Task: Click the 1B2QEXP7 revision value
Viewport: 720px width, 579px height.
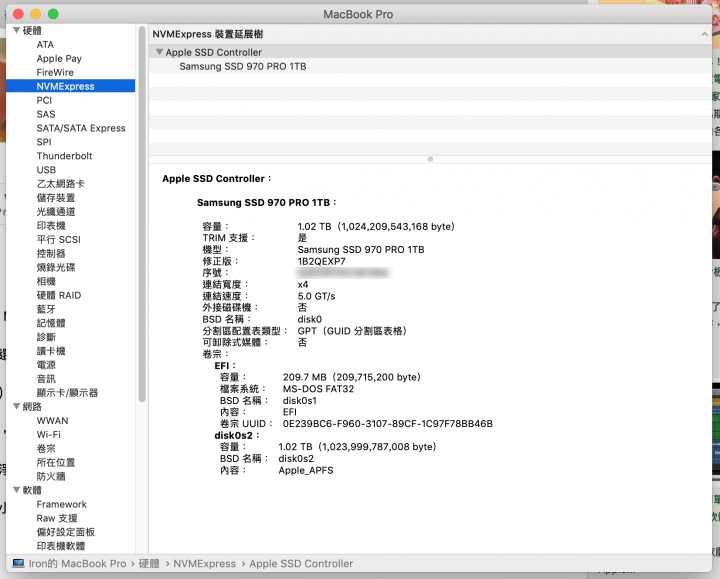Action: pyautogui.click(x=321, y=261)
